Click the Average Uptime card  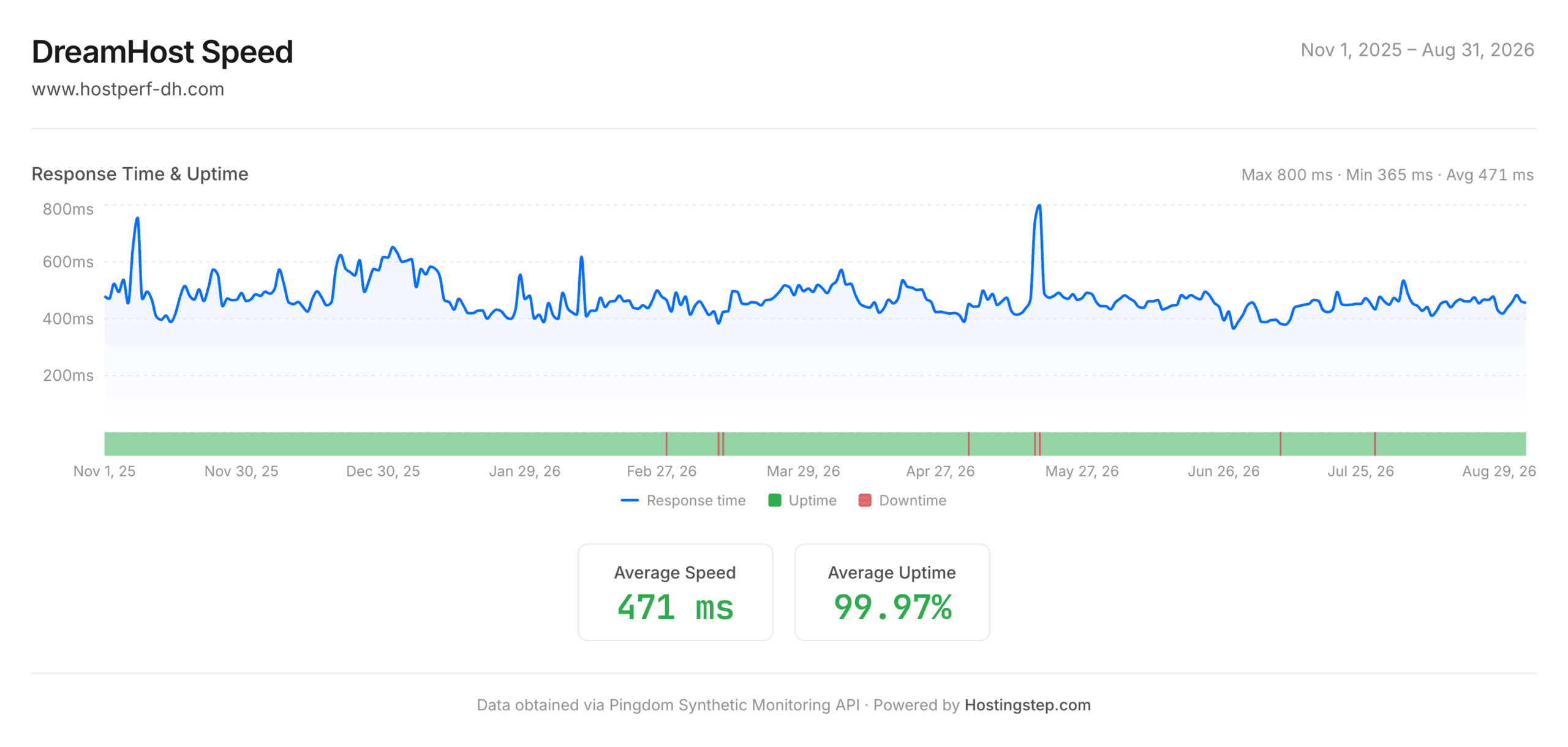(892, 591)
